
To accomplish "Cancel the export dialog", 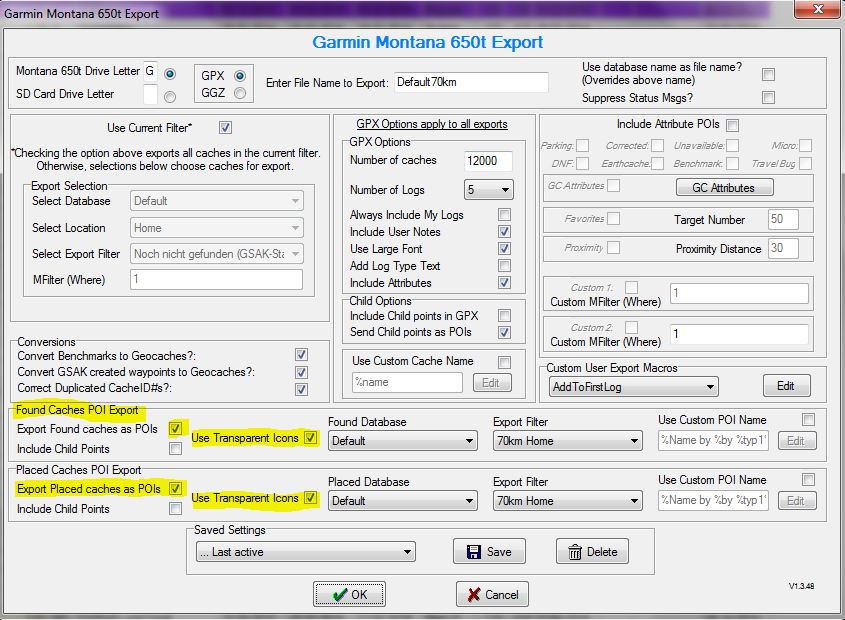I will (x=492, y=595).
